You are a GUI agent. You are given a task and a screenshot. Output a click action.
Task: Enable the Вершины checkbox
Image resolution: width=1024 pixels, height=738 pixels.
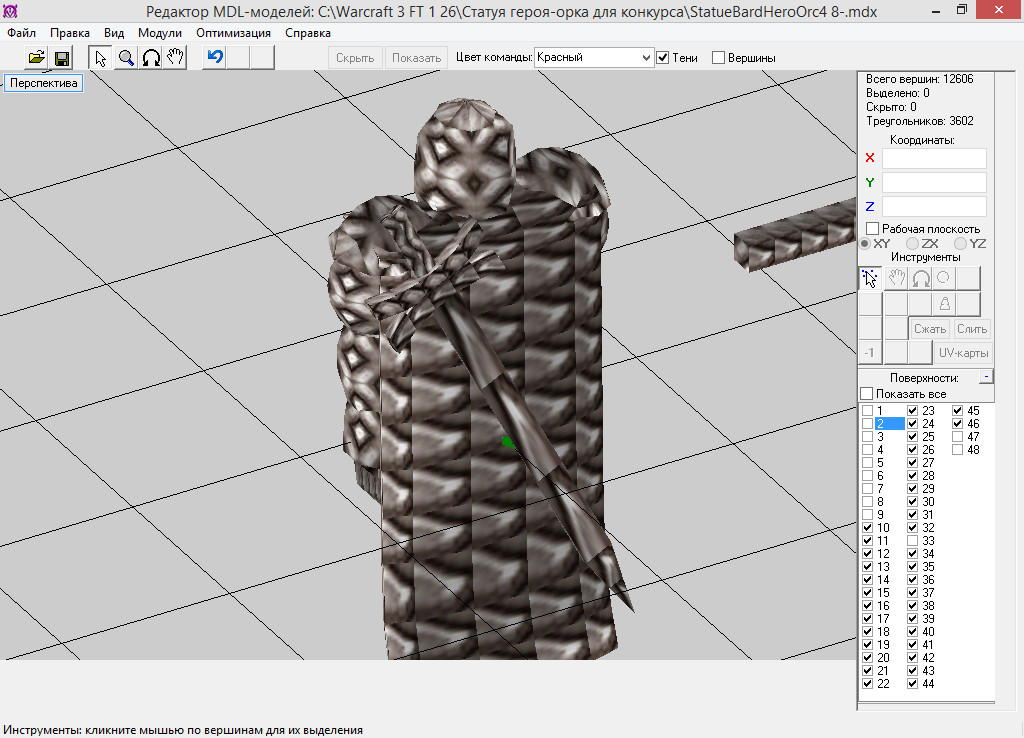coord(718,58)
